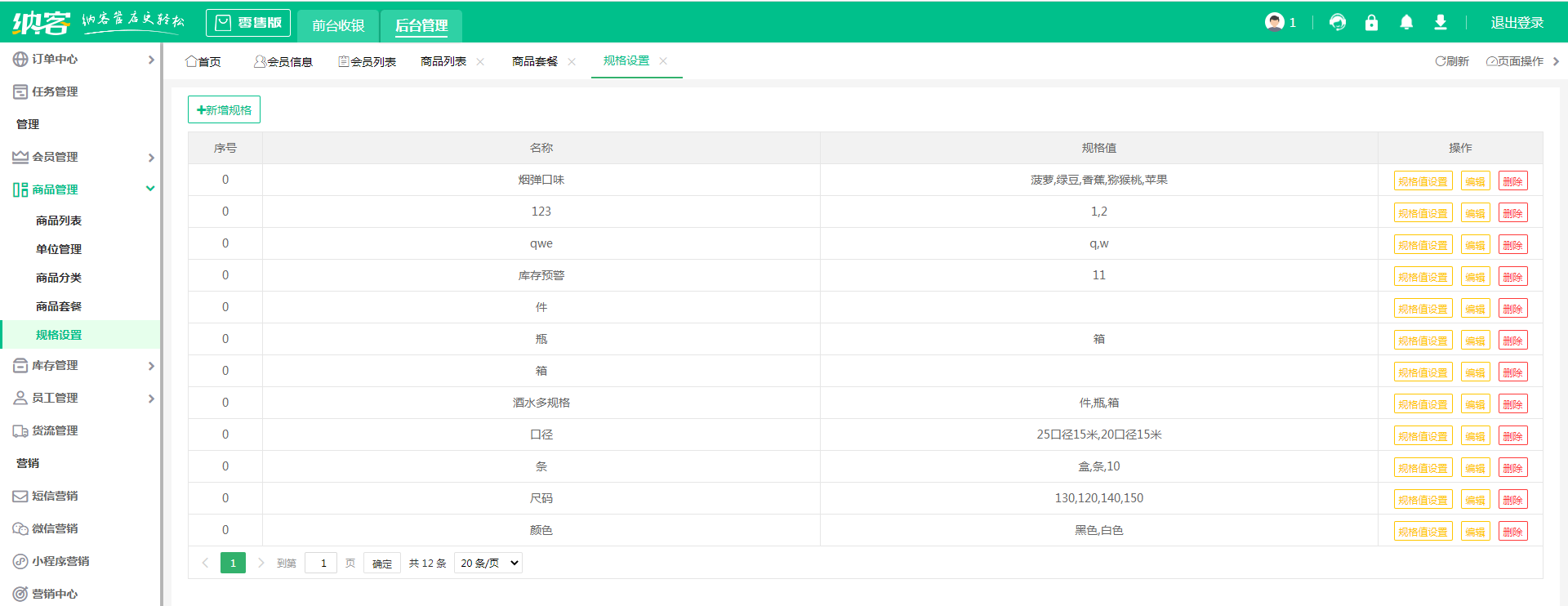Click the 库存管理 box icon
Screen dimensions: 1568x606
click(x=20, y=365)
